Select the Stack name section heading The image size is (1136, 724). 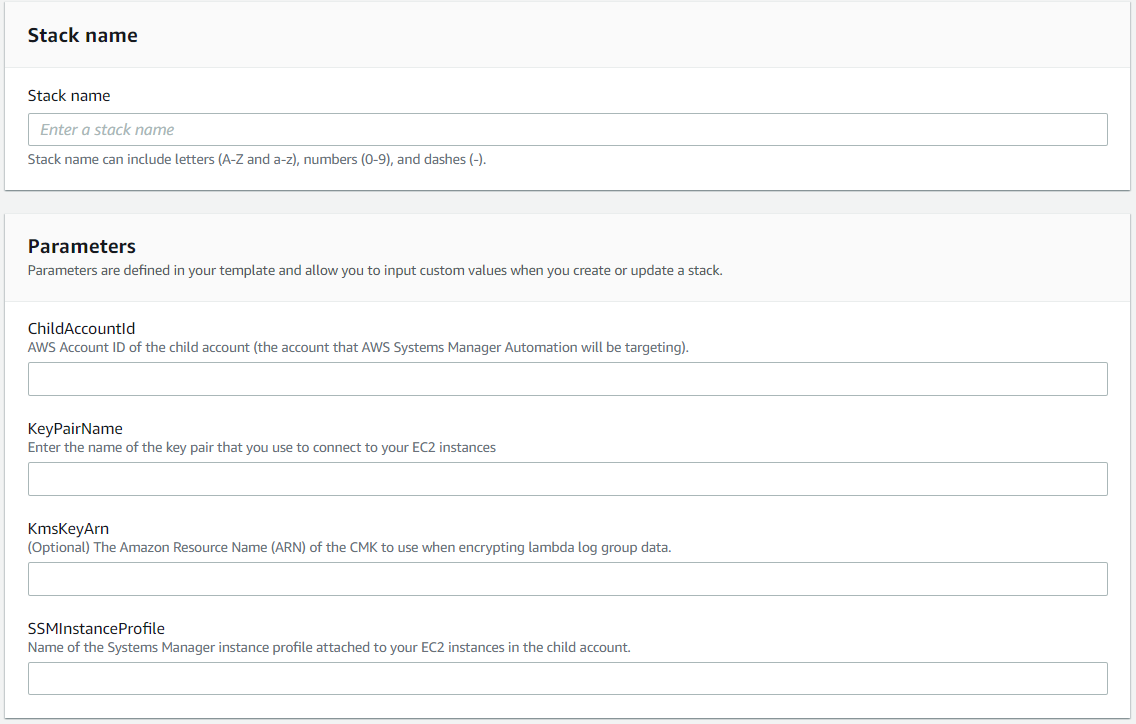[83, 34]
